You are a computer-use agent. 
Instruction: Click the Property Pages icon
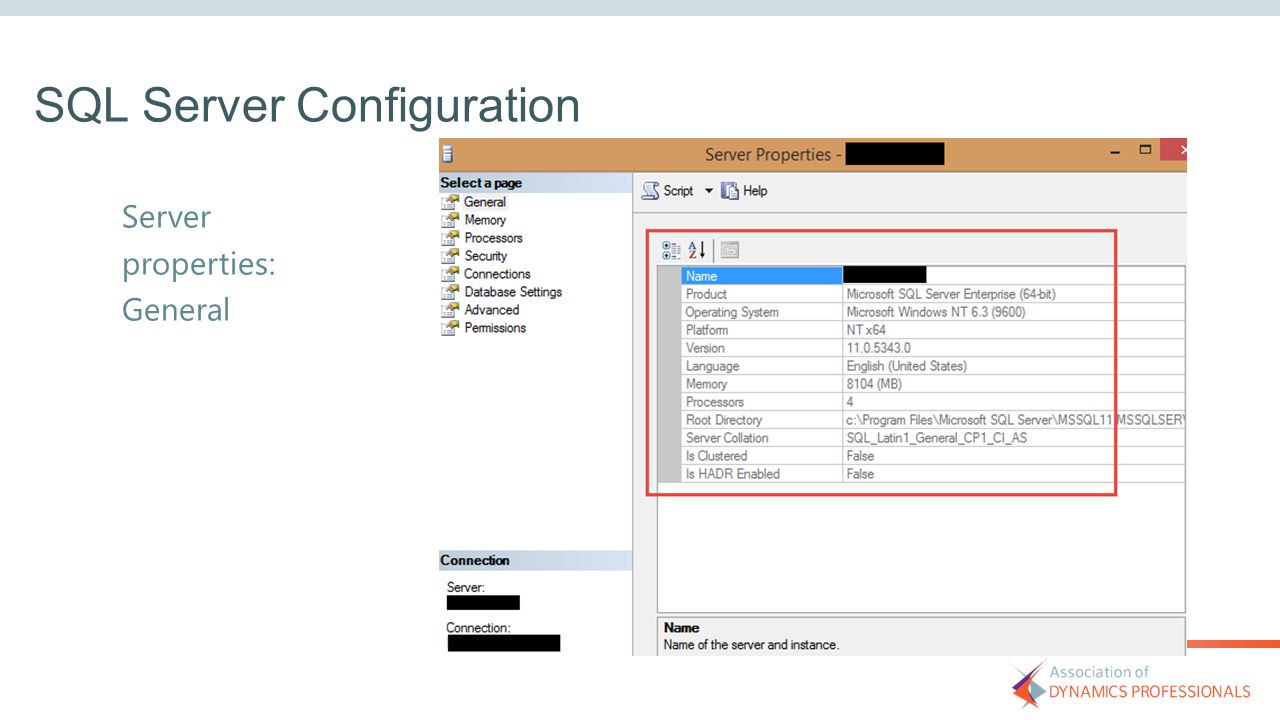(729, 250)
